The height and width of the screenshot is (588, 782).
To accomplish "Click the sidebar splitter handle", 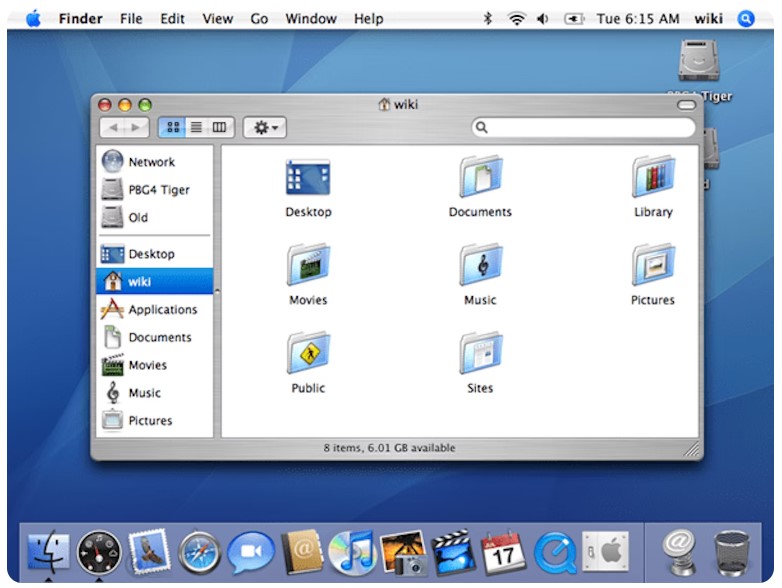I will (x=217, y=290).
